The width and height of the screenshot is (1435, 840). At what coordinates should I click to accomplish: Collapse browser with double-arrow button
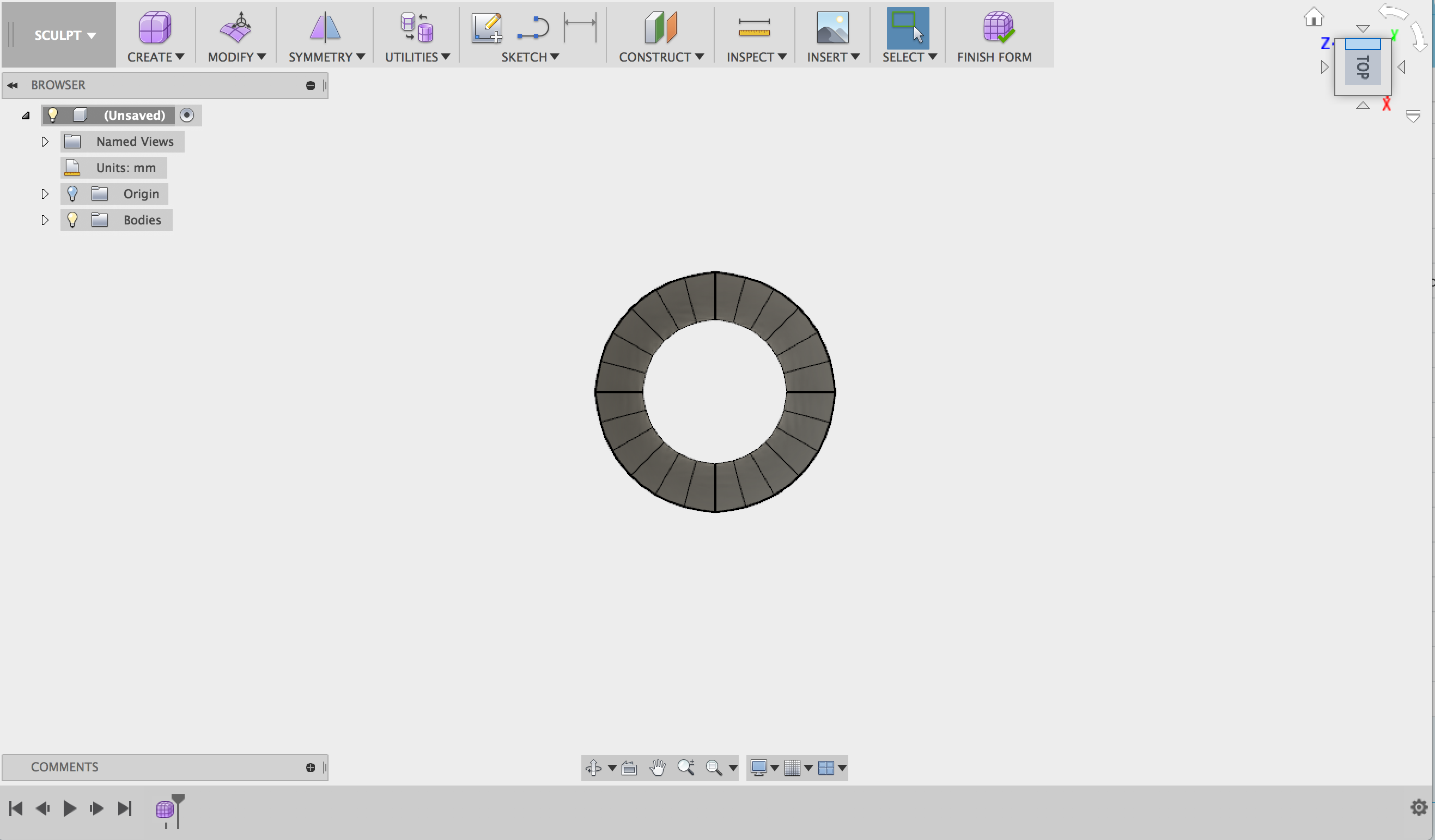13,86
